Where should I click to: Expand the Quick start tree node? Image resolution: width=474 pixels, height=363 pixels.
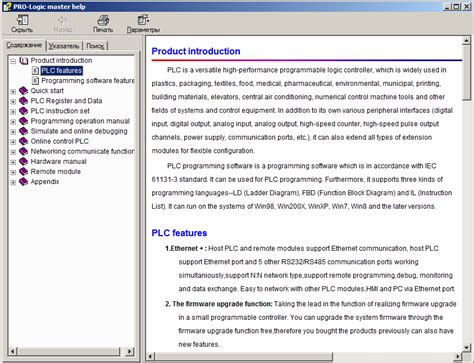point(13,91)
